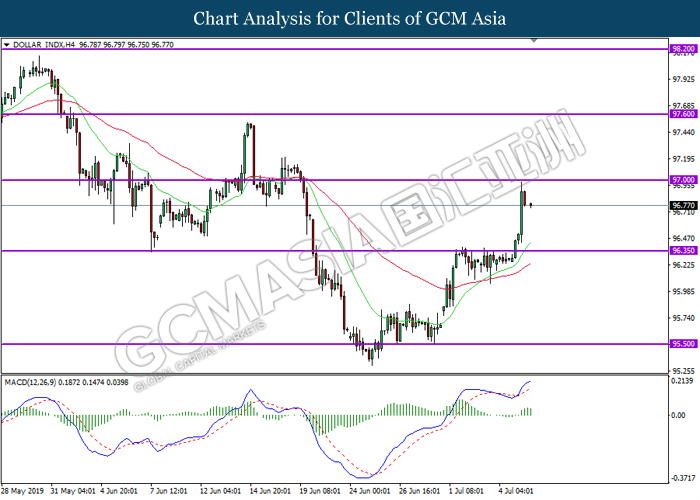700x500 pixels.
Task: Click the 31 May 04:01 time label
Action: click(x=73, y=491)
